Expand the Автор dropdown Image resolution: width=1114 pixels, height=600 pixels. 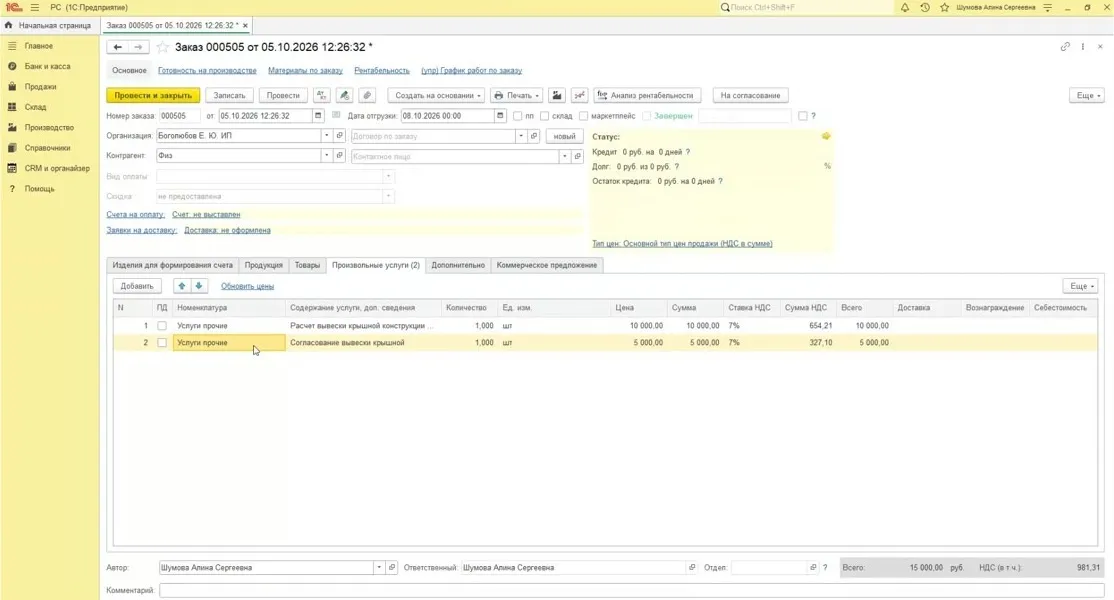click(379, 568)
